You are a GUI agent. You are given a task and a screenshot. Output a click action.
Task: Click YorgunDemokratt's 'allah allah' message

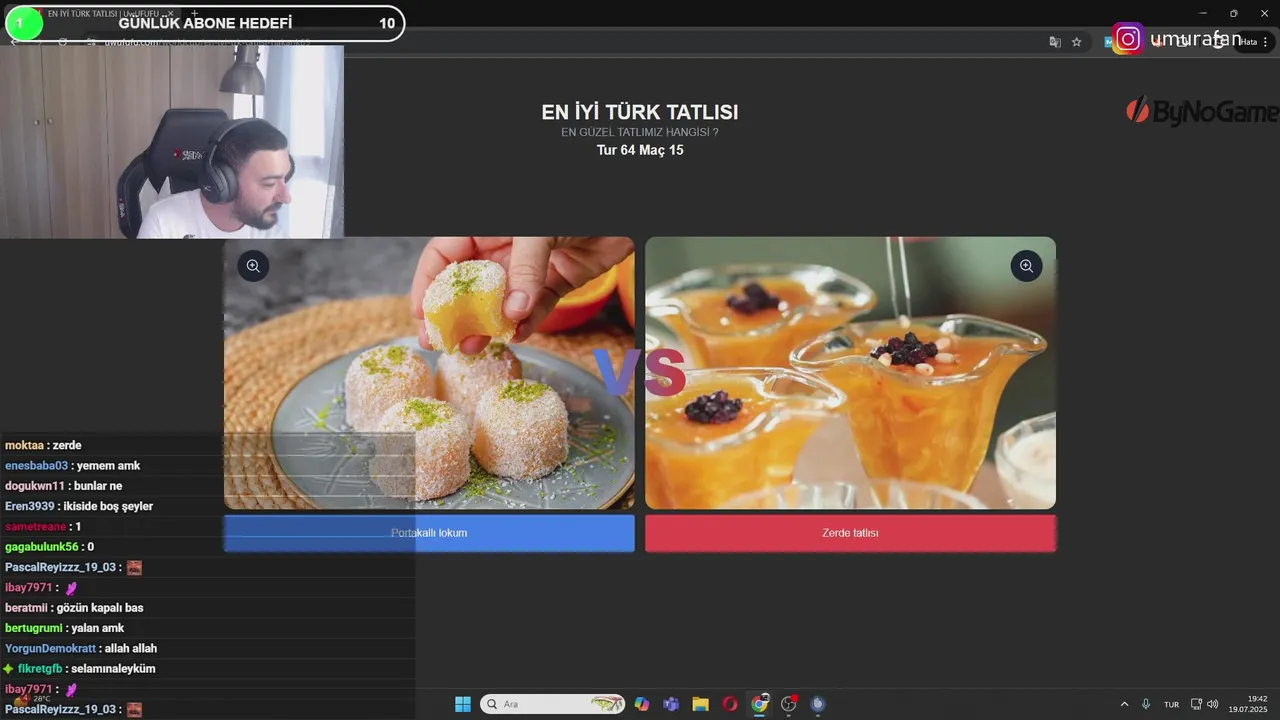pyautogui.click(x=131, y=648)
